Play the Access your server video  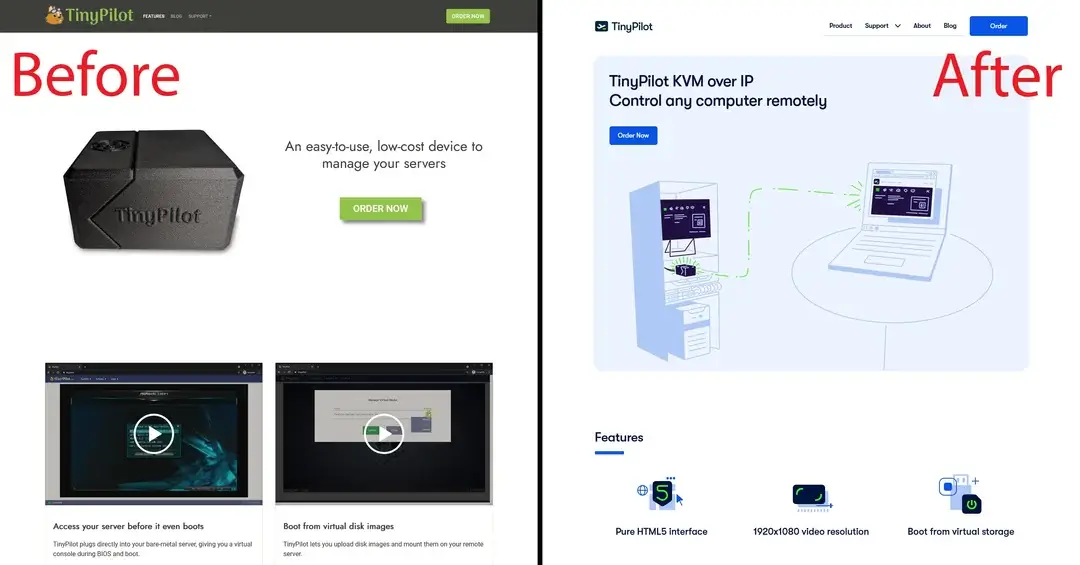(x=154, y=433)
